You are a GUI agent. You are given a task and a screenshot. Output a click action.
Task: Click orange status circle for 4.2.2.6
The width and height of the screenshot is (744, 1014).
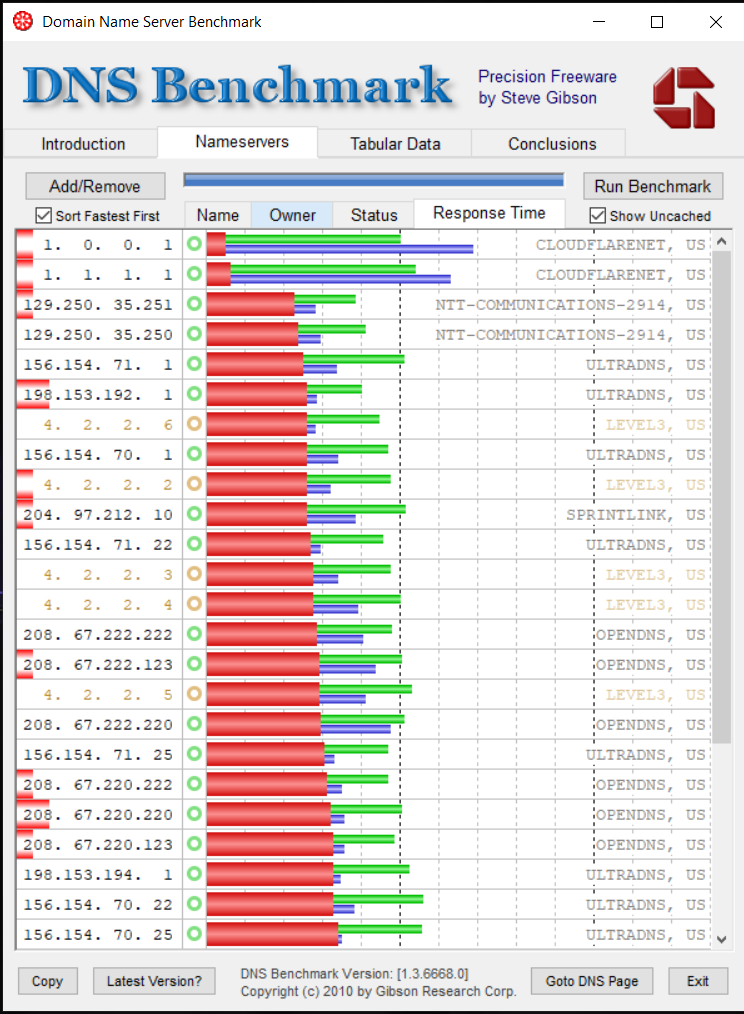194,424
